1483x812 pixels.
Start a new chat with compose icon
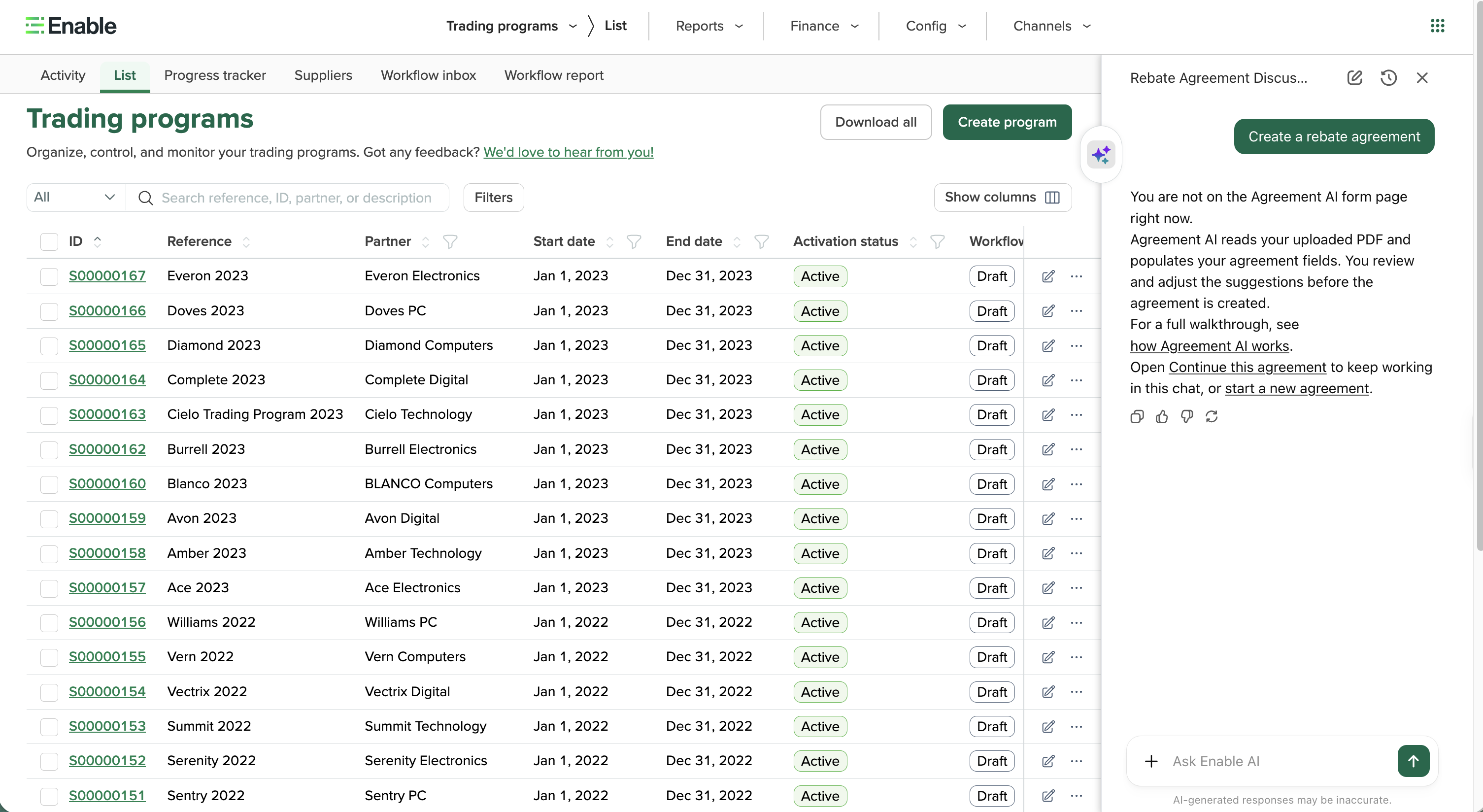pyautogui.click(x=1354, y=78)
